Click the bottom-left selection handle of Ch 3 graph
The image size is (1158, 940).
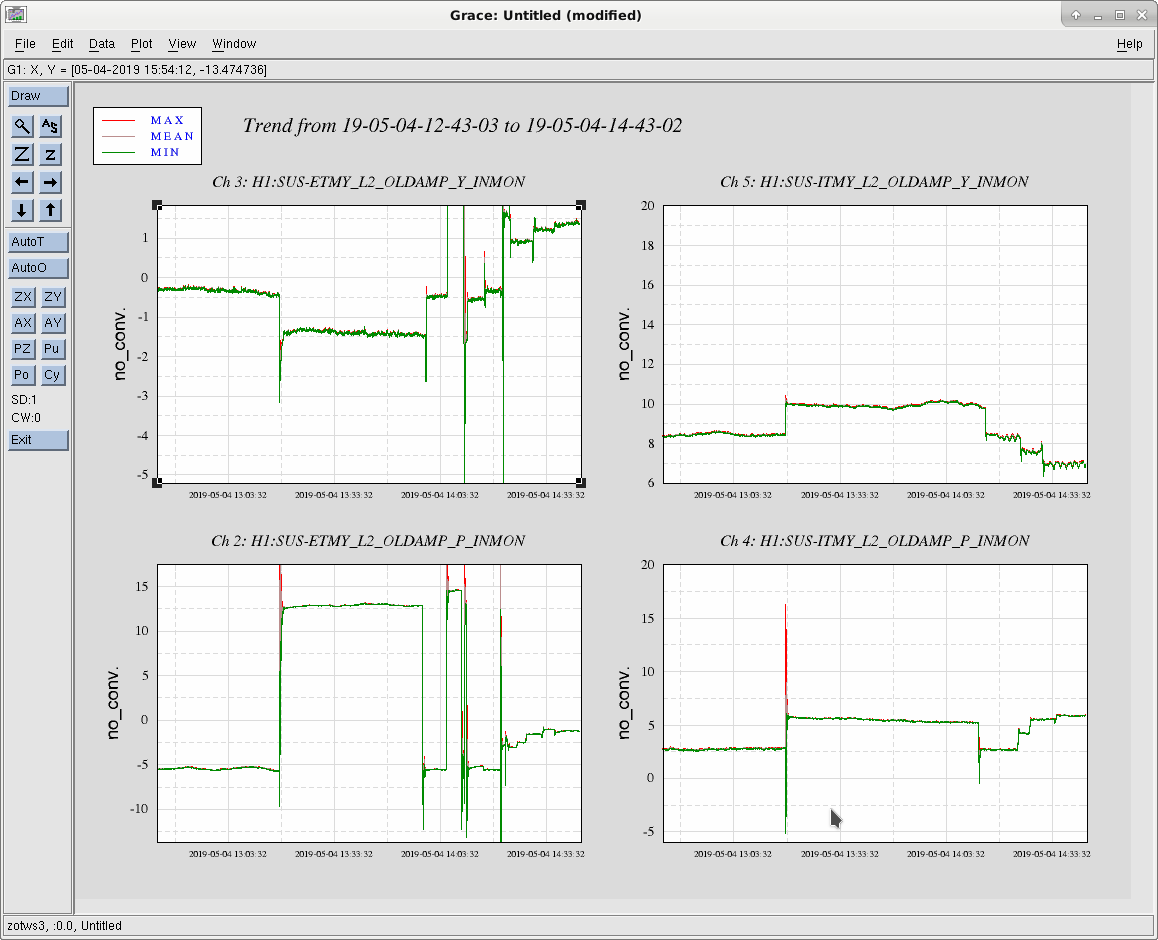[x=157, y=483]
